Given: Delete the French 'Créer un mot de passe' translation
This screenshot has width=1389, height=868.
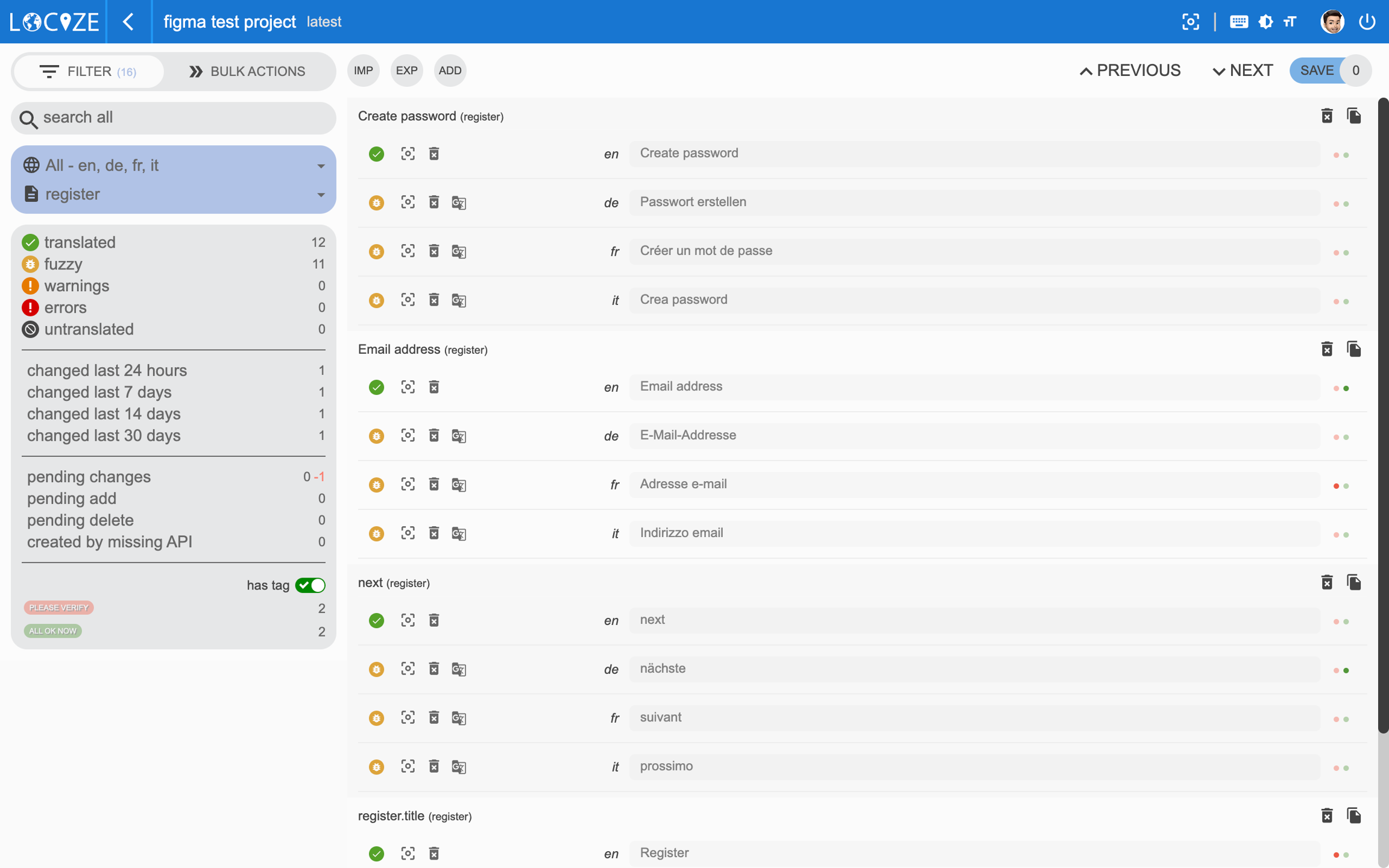Looking at the screenshot, I should click(x=433, y=251).
